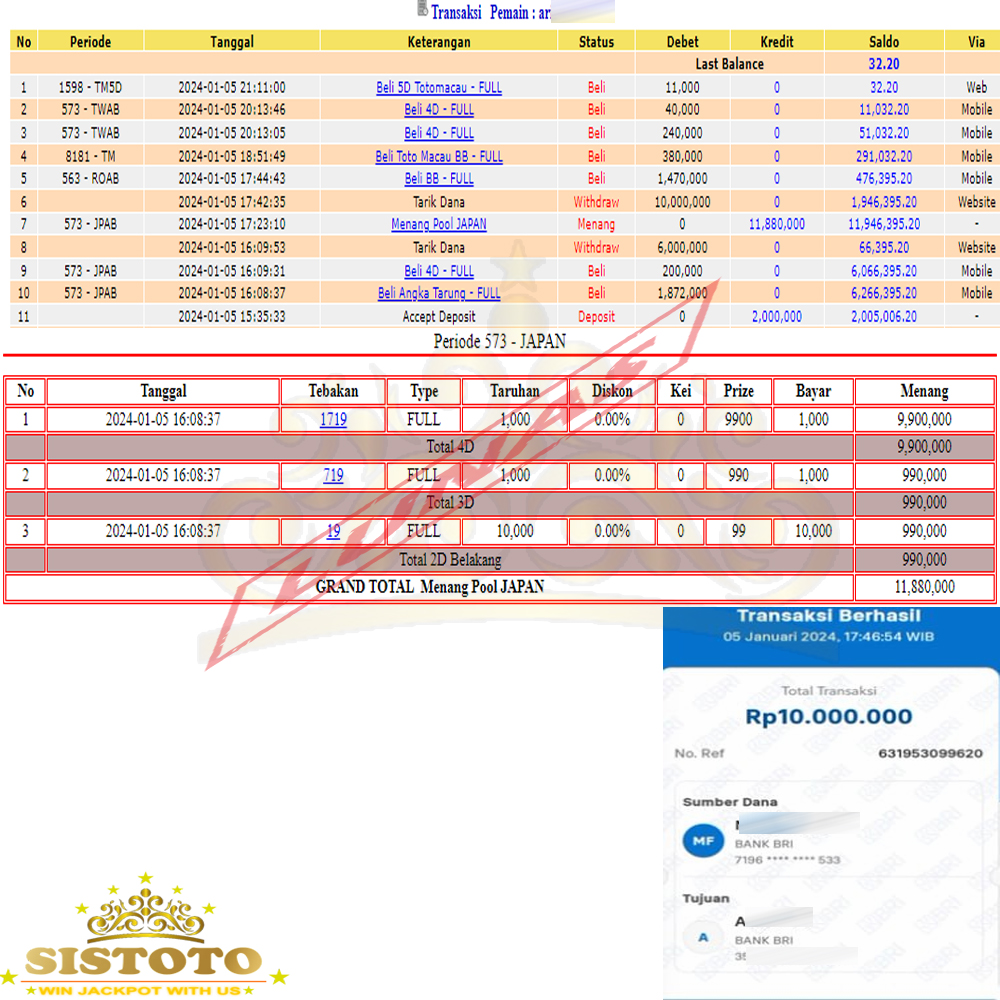Open the Beli Angka Tarung - FULL link
1000x1000 pixels.
[439, 293]
